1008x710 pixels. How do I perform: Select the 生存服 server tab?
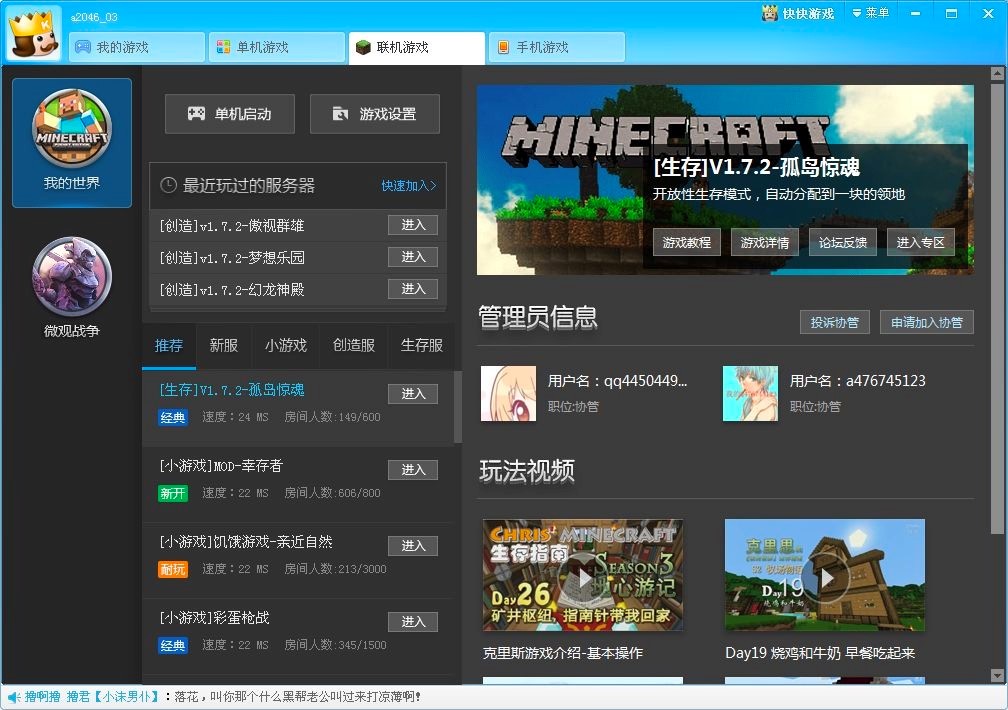point(420,345)
